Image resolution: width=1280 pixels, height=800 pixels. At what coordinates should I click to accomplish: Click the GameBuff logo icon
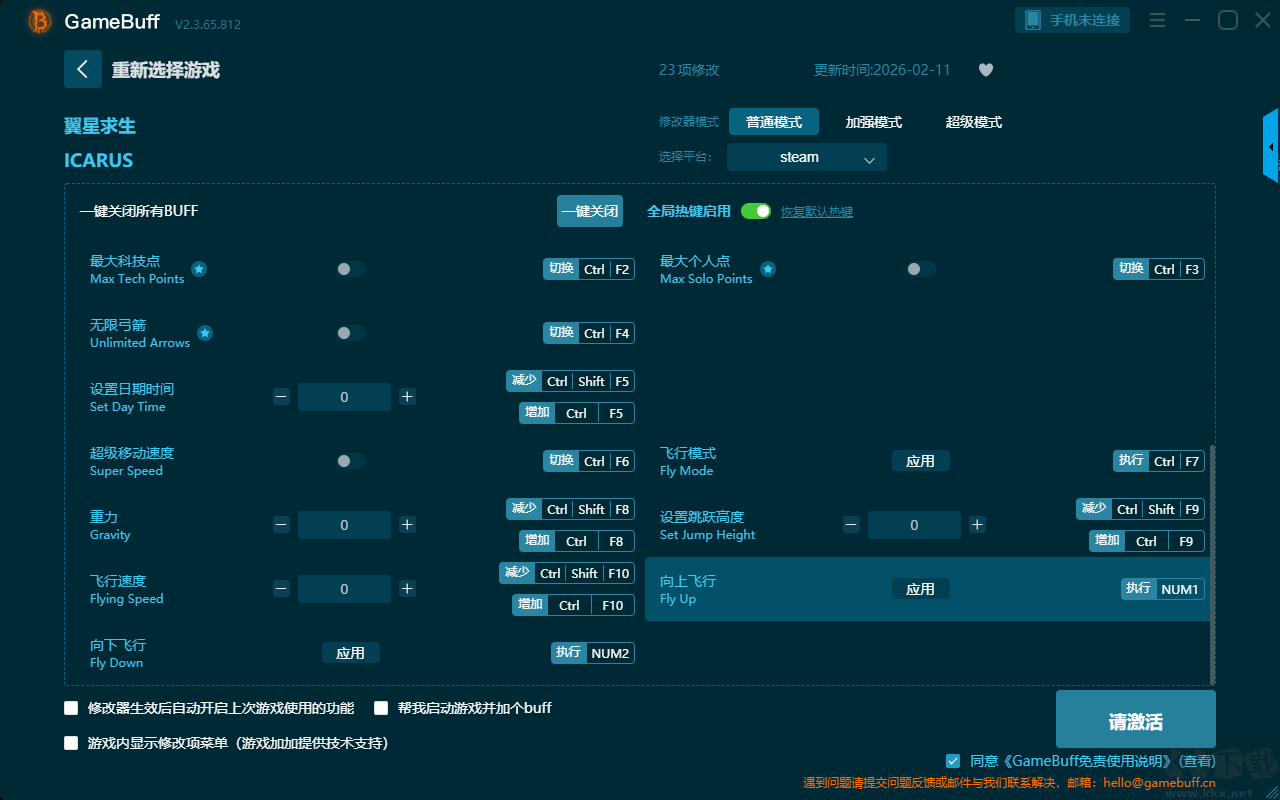(x=40, y=21)
